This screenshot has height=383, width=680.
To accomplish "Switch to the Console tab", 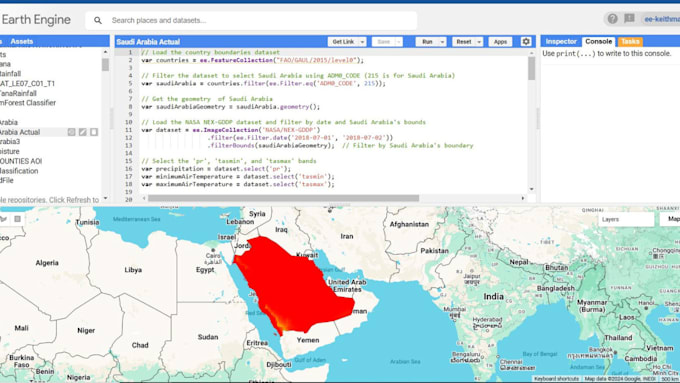I will 598,42.
